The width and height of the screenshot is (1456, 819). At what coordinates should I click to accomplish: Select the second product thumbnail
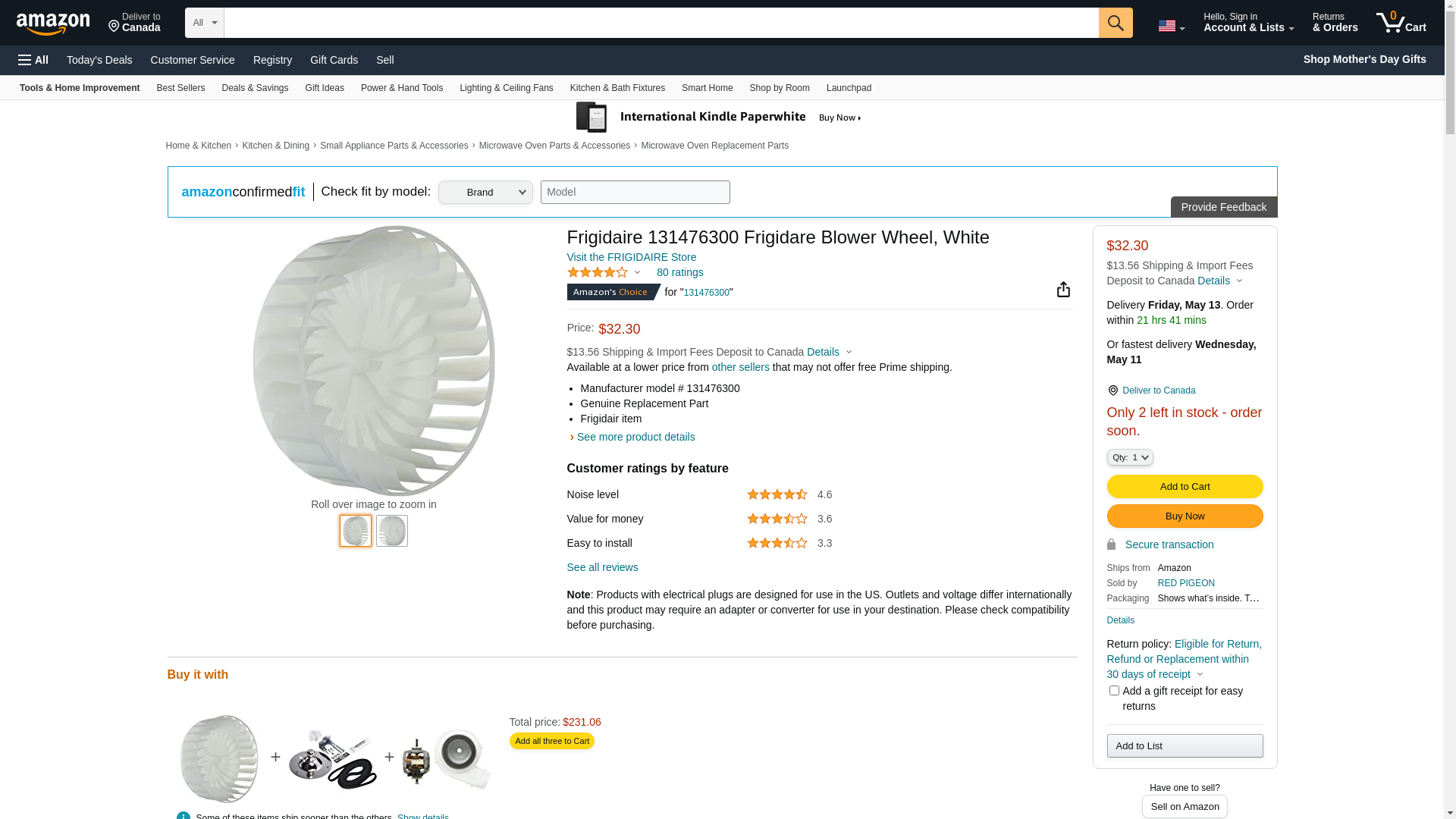click(392, 531)
